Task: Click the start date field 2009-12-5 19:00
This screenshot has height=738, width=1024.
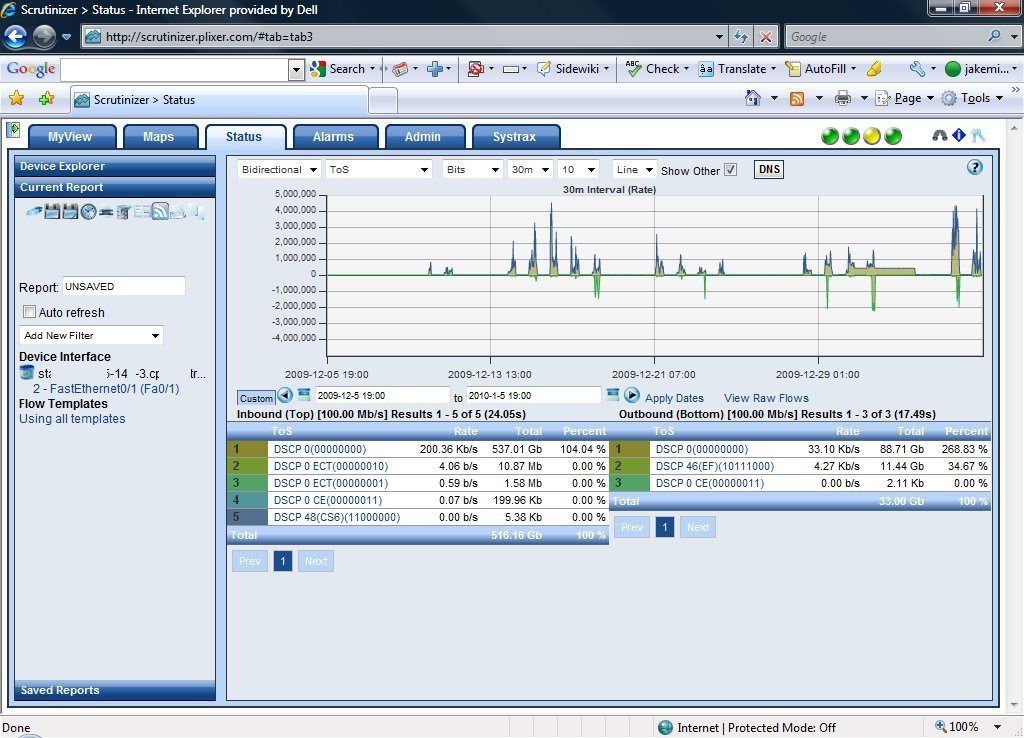Action: tap(383, 395)
